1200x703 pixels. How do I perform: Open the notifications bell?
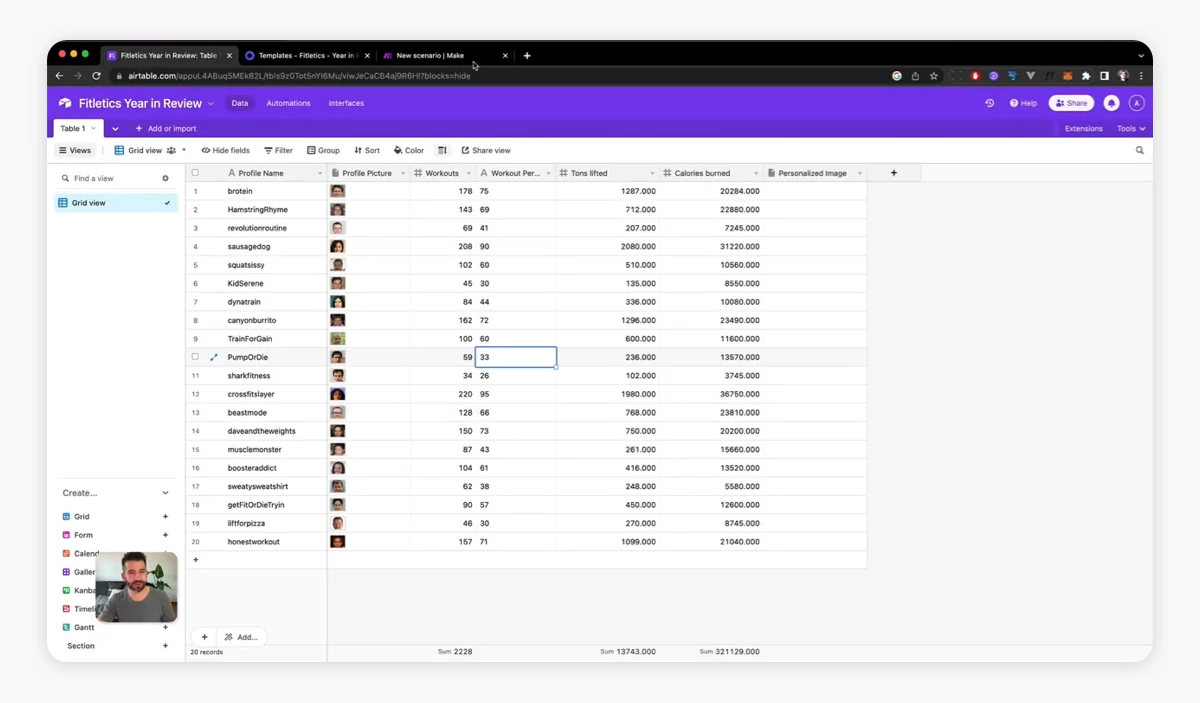coord(1111,103)
